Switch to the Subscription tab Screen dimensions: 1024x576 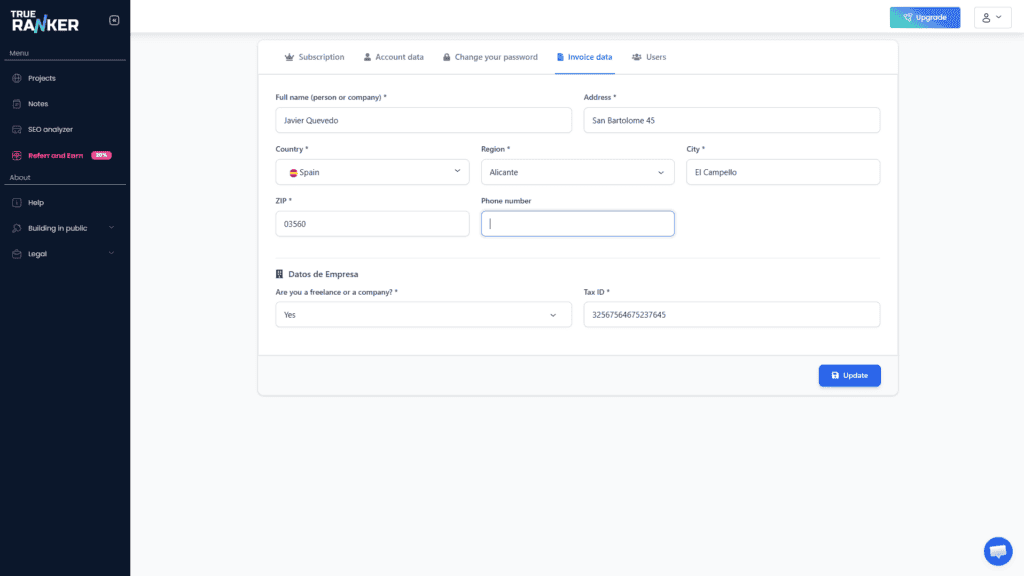(x=314, y=57)
